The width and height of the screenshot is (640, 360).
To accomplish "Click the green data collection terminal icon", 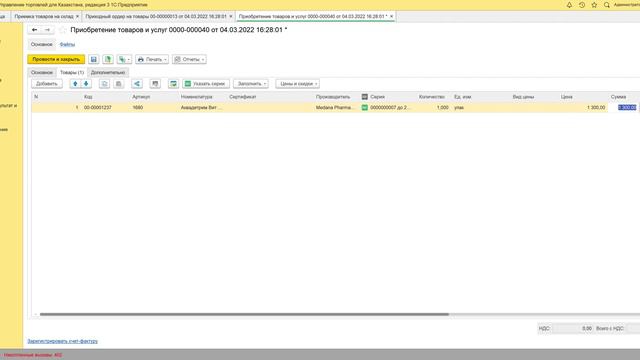I will [x=173, y=84].
